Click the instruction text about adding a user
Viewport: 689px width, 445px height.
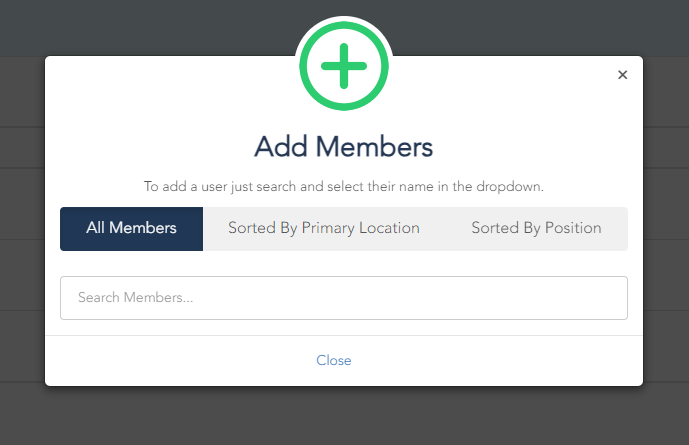(x=344, y=187)
